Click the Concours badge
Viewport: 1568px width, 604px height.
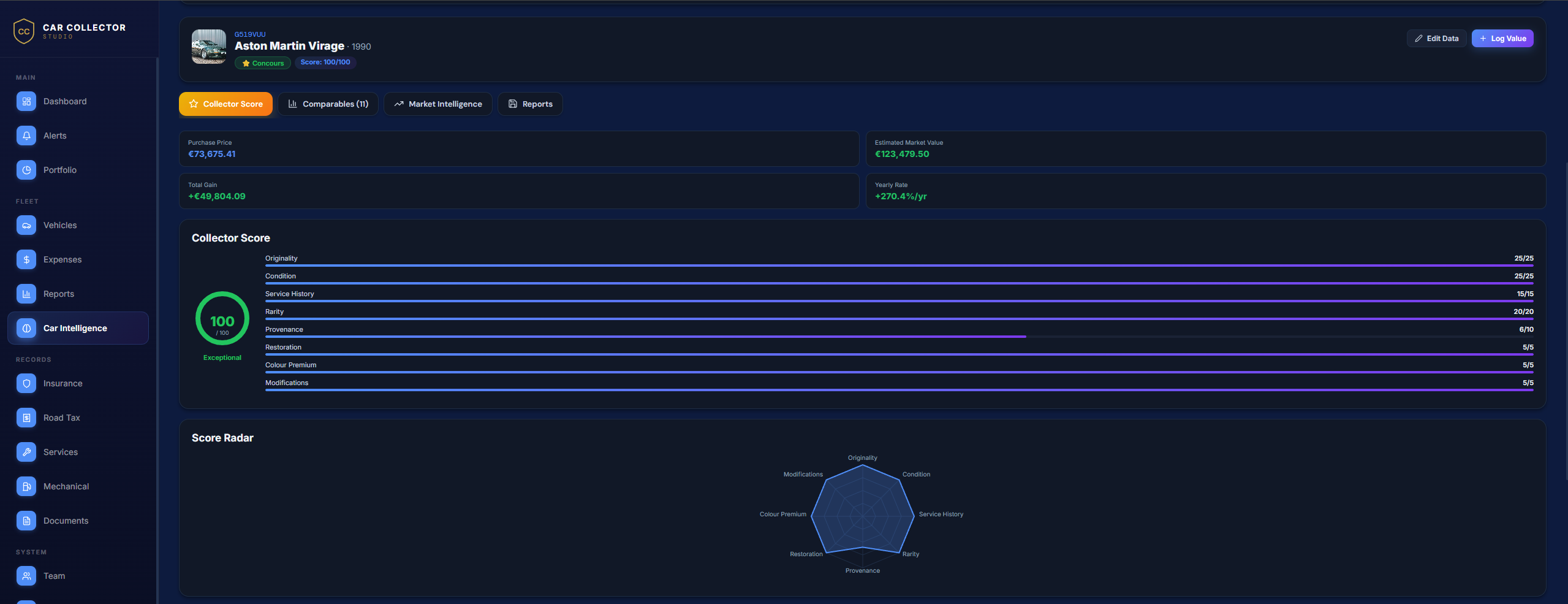coord(263,63)
